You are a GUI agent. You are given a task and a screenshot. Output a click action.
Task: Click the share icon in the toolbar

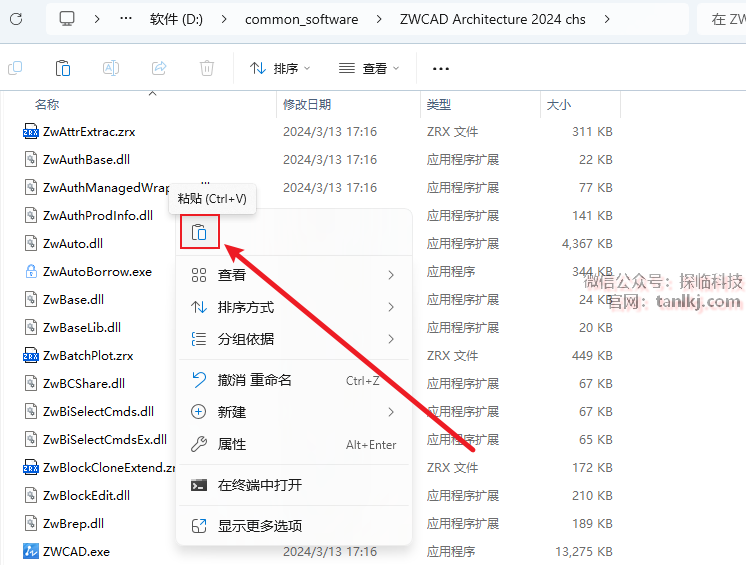(x=159, y=68)
